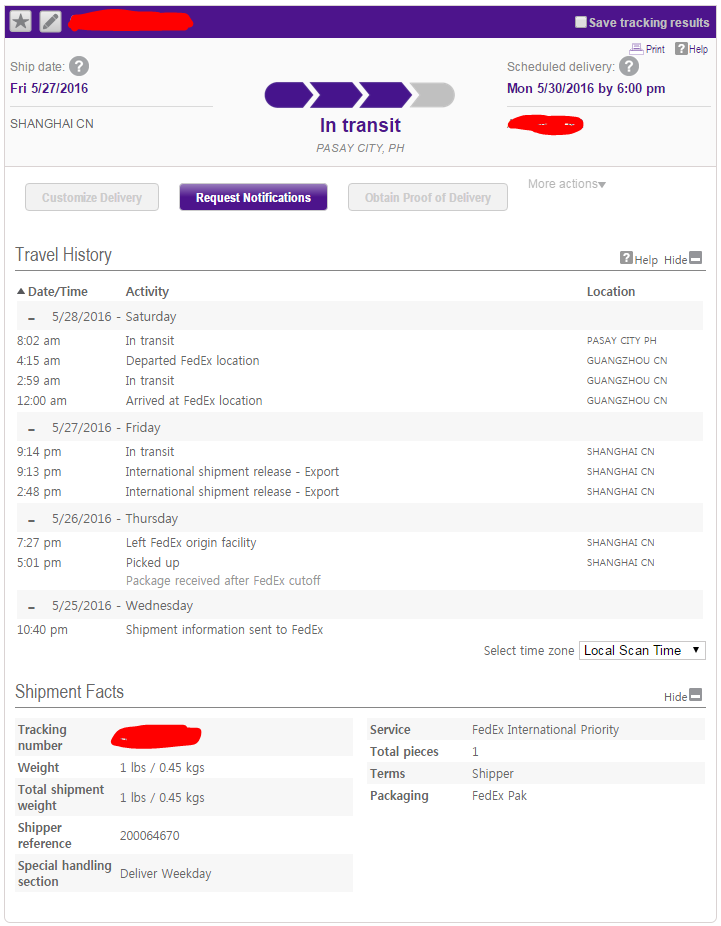The width and height of the screenshot is (721, 926).
Task: Click the pencil edit nickname icon
Action: pyautogui.click(x=50, y=21)
